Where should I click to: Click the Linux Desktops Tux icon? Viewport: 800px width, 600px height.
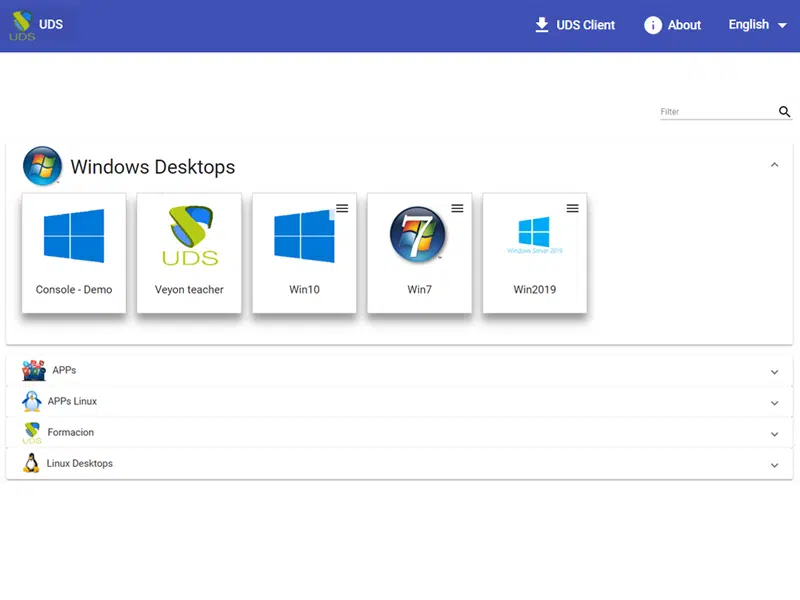point(31,463)
